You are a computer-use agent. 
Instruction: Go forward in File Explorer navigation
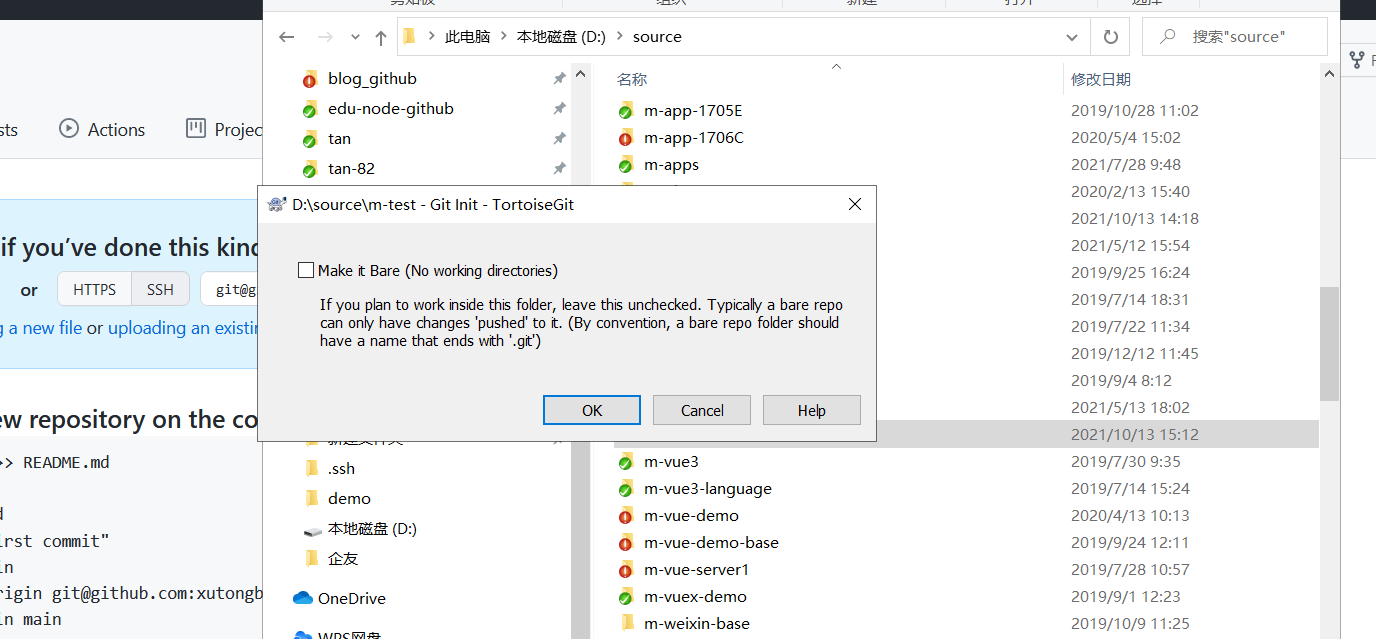point(324,37)
